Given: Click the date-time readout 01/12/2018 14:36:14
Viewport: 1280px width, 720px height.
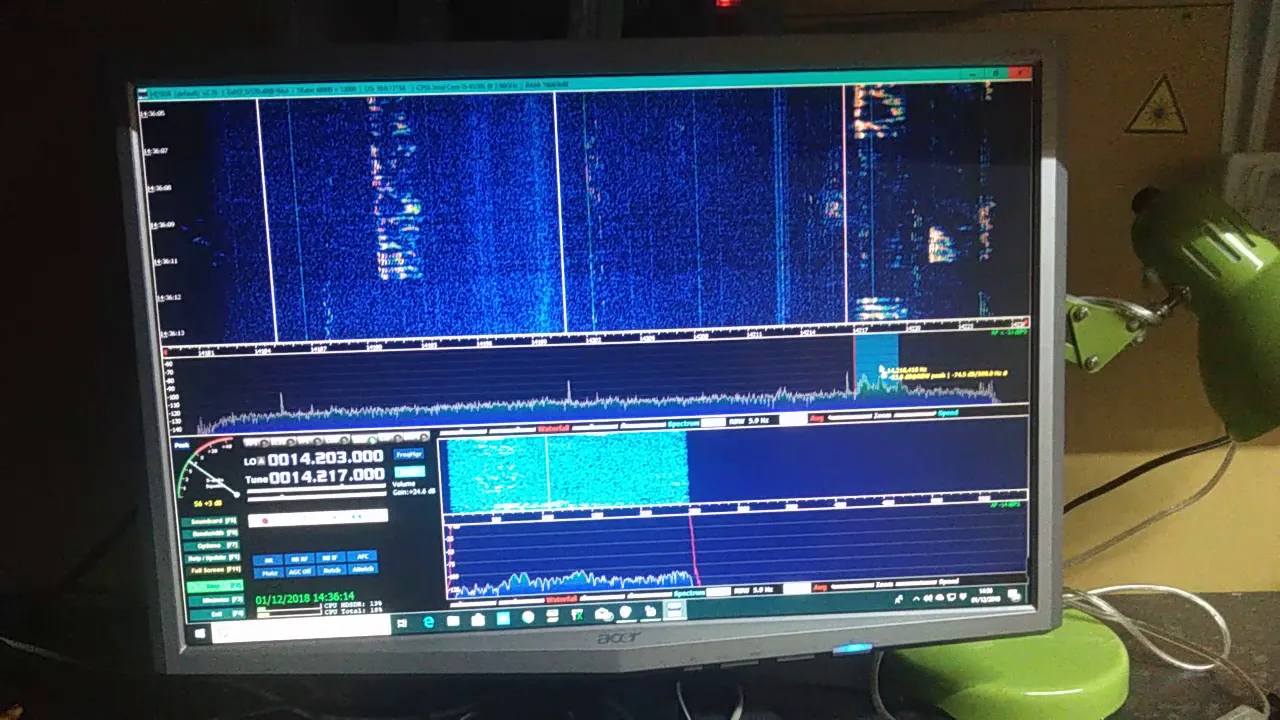Looking at the screenshot, I should point(305,598).
